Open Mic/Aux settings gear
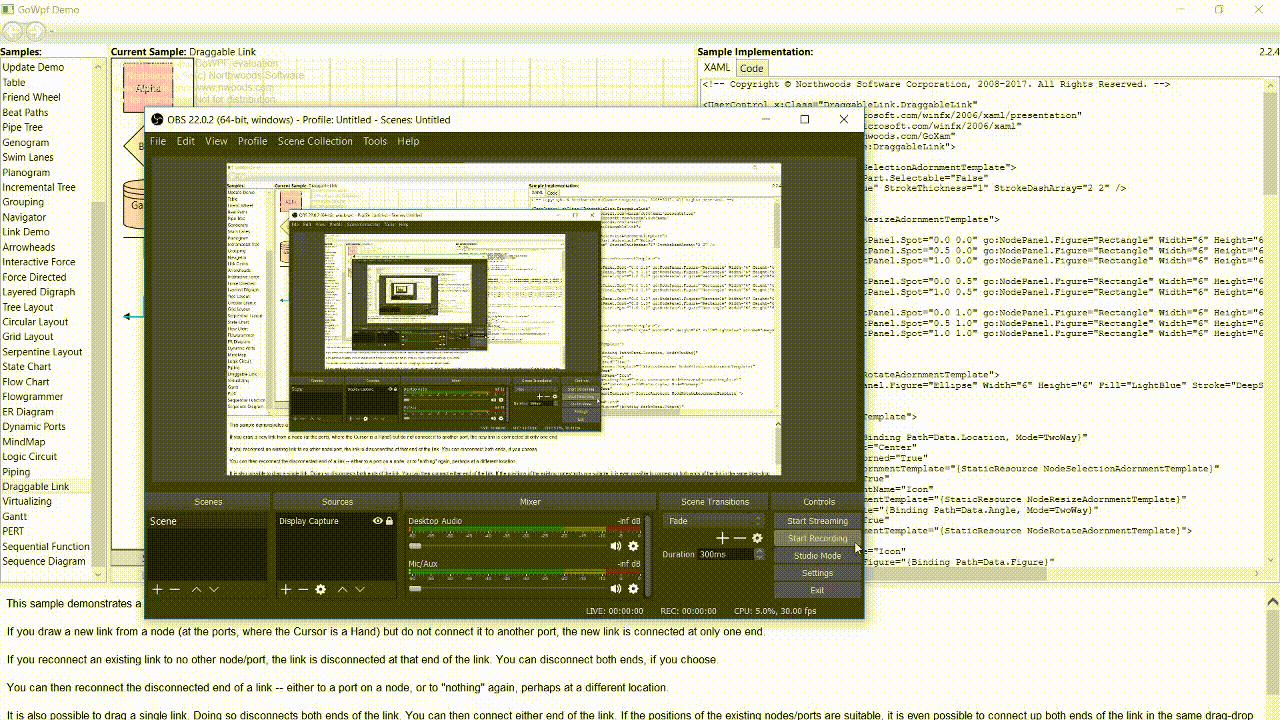This screenshot has width=1280, height=720. 633,589
